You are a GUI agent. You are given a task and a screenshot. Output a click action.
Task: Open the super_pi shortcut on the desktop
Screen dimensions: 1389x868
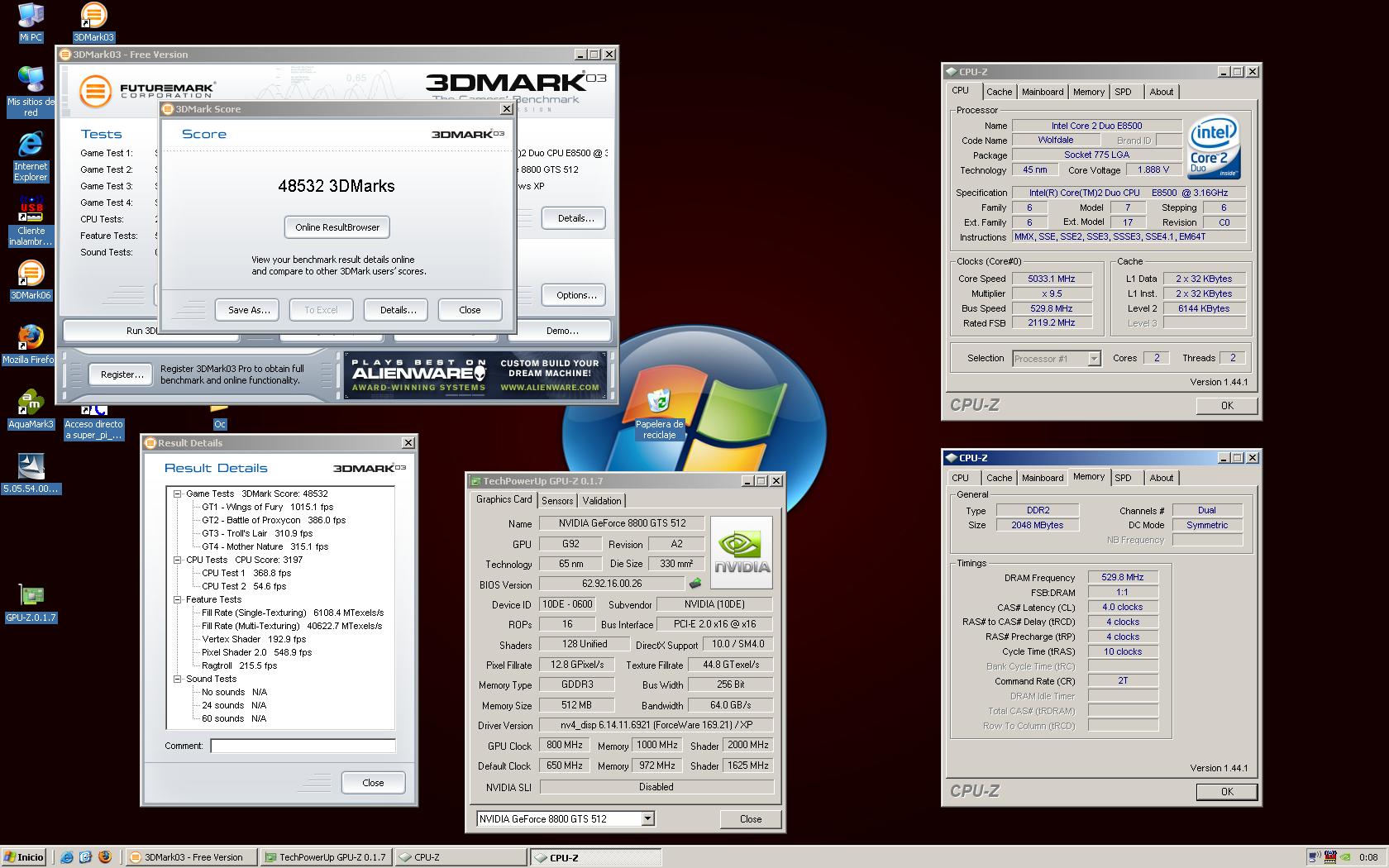(x=93, y=422)
